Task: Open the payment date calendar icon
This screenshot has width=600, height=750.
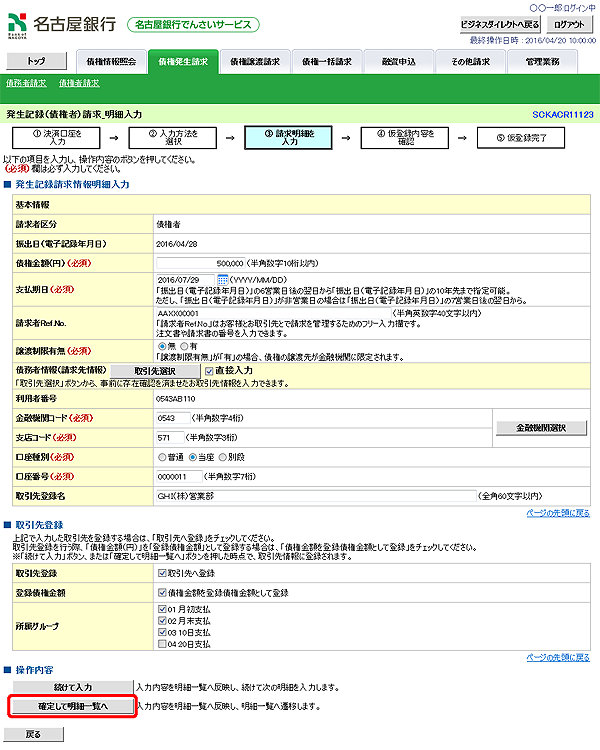Action: [222, 280]
